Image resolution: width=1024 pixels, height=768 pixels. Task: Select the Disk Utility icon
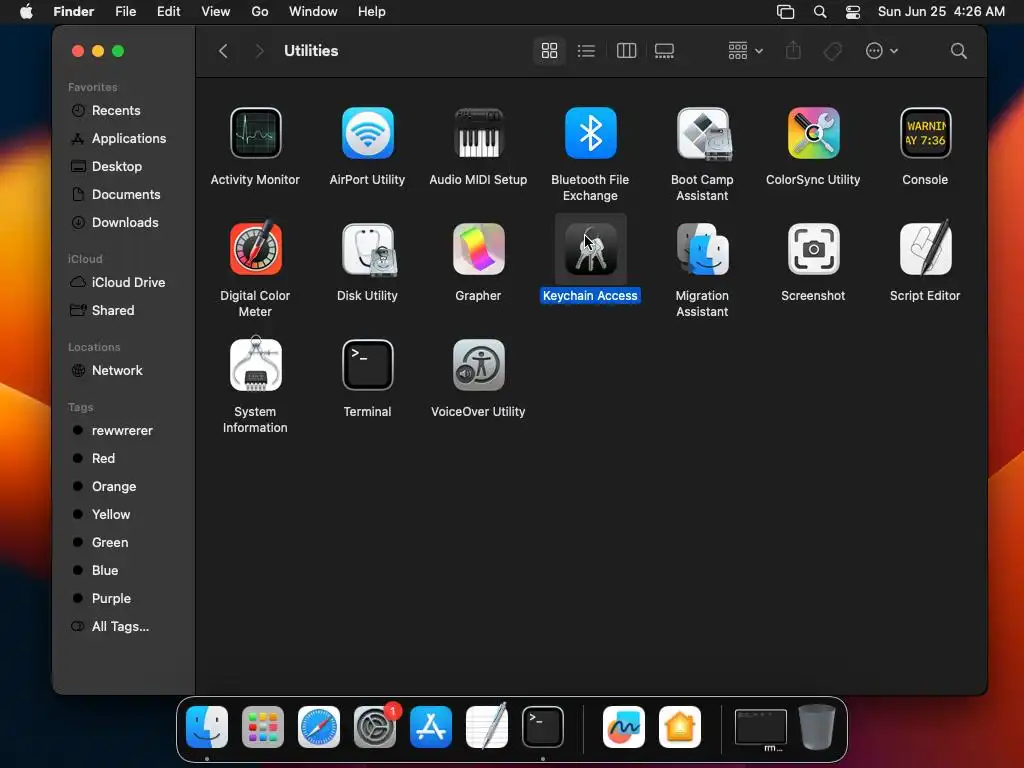pos(368,249)
